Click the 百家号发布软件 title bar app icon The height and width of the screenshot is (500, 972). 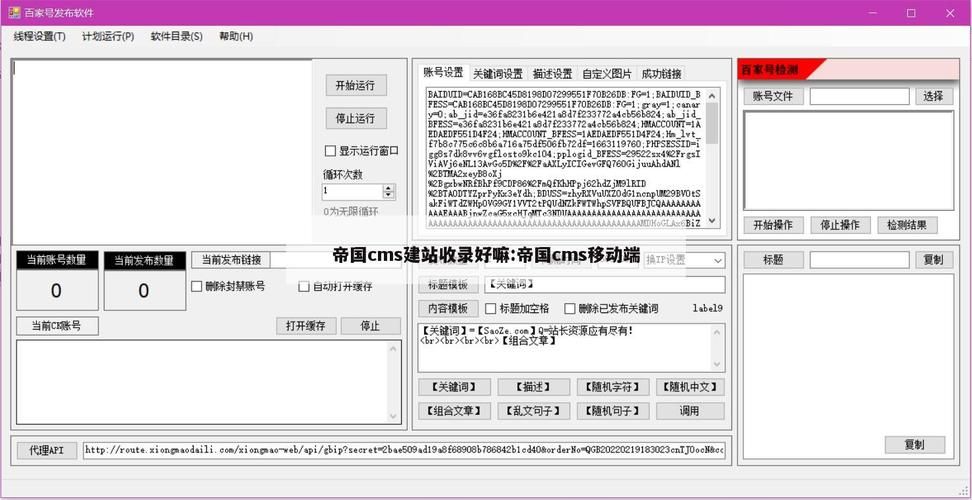(14, 12)
